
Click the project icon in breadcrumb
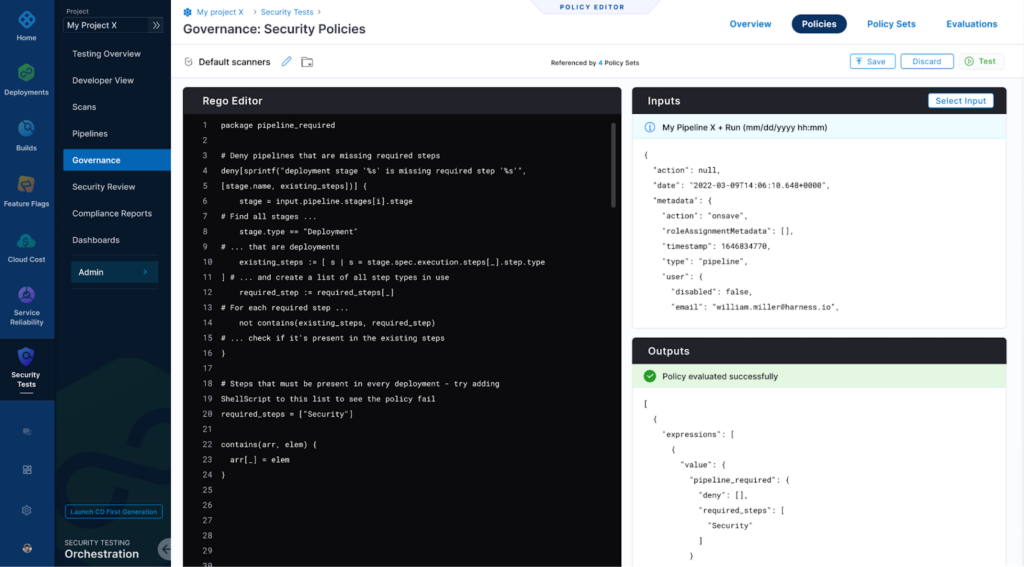click(x=187, y=12)
